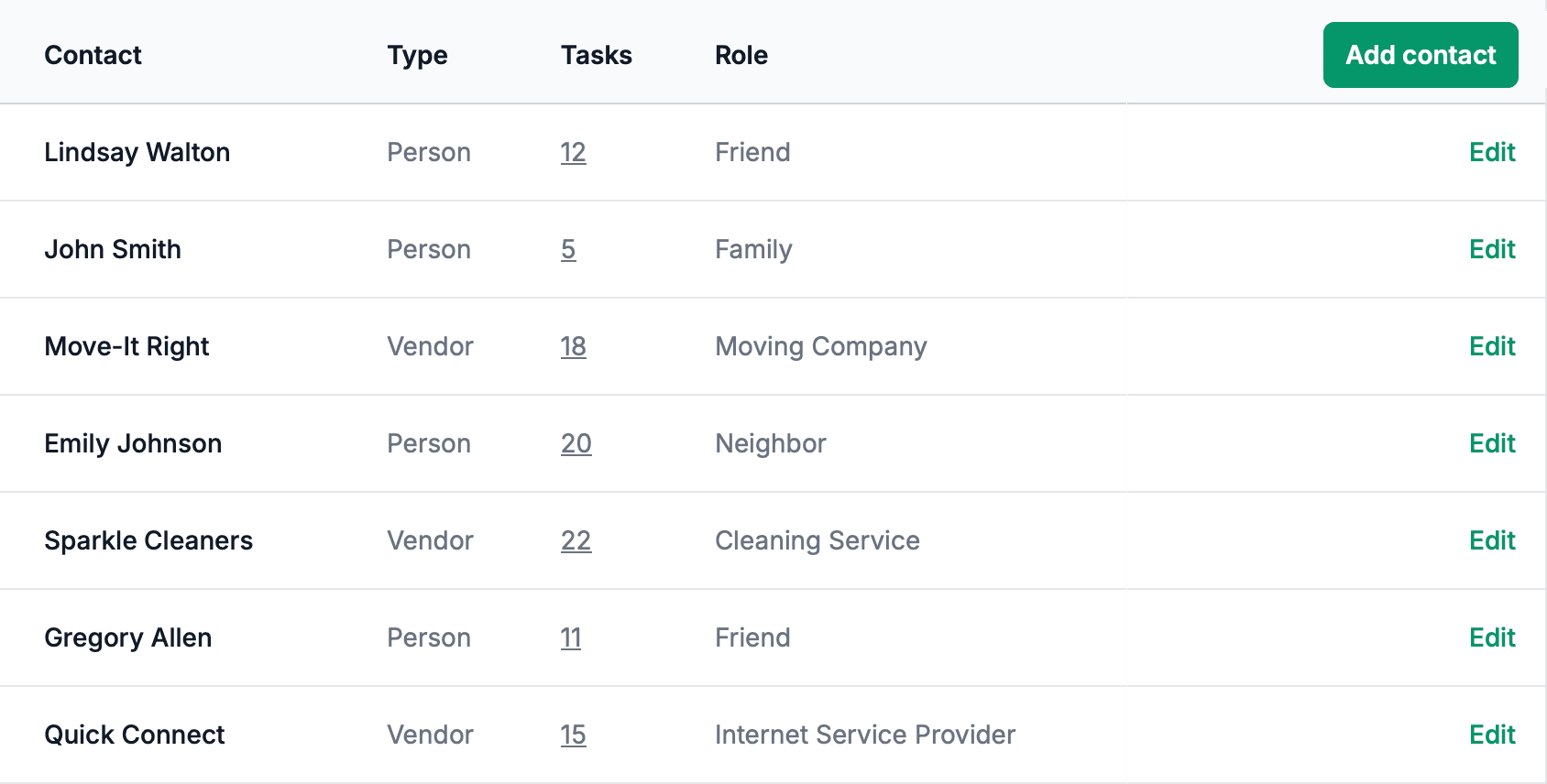This screenshot has height=784, width=1547.
Task: Open John Smith's 5 tasks link
Action: tap(568, 249)
